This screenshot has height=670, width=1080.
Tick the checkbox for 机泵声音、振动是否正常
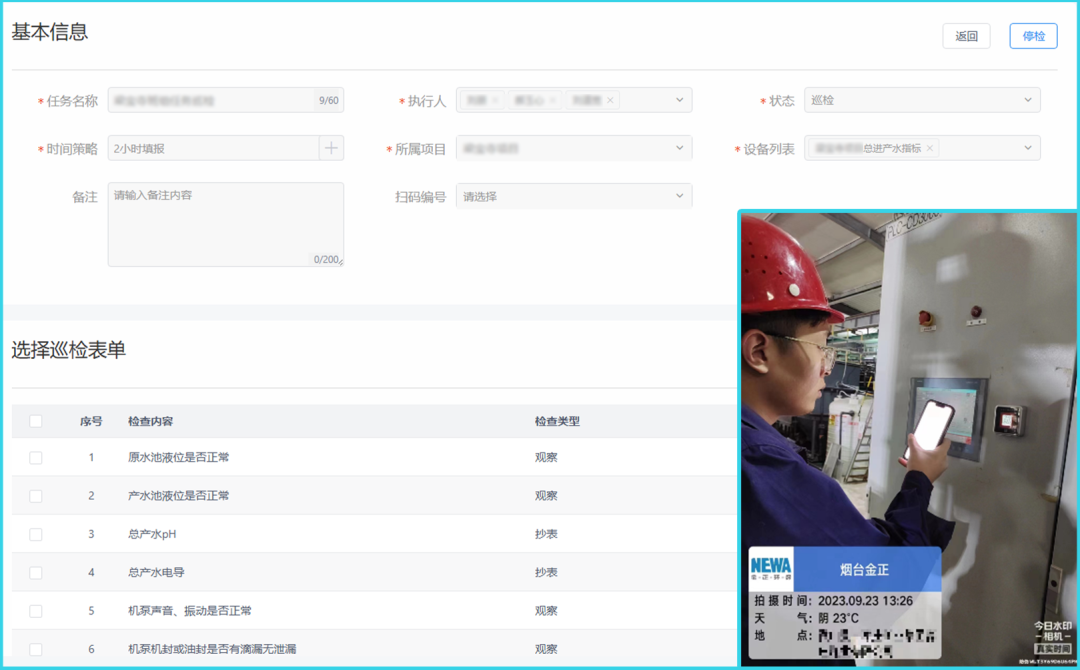coord(36,611)
